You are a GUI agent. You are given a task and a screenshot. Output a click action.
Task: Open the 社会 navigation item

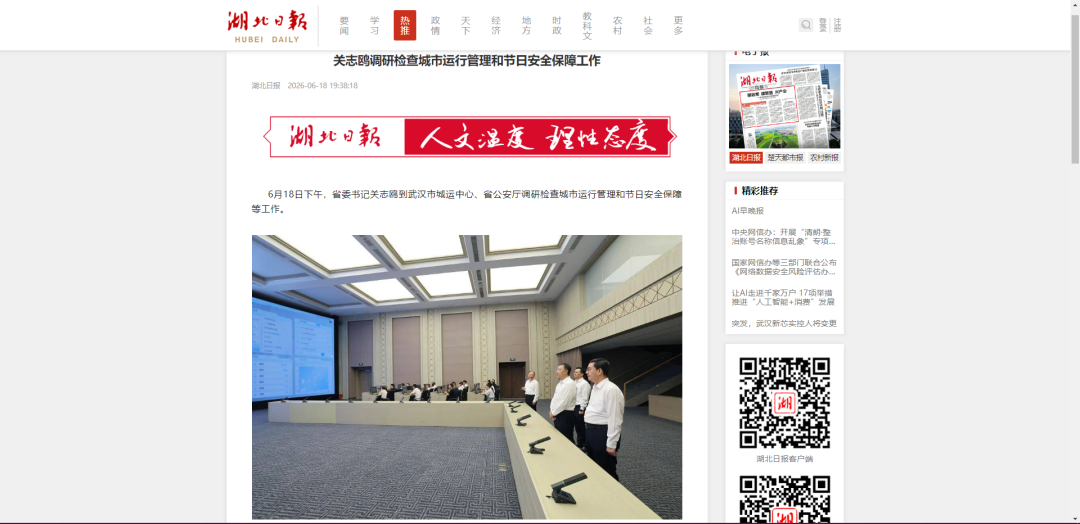(x=648, y=25)
